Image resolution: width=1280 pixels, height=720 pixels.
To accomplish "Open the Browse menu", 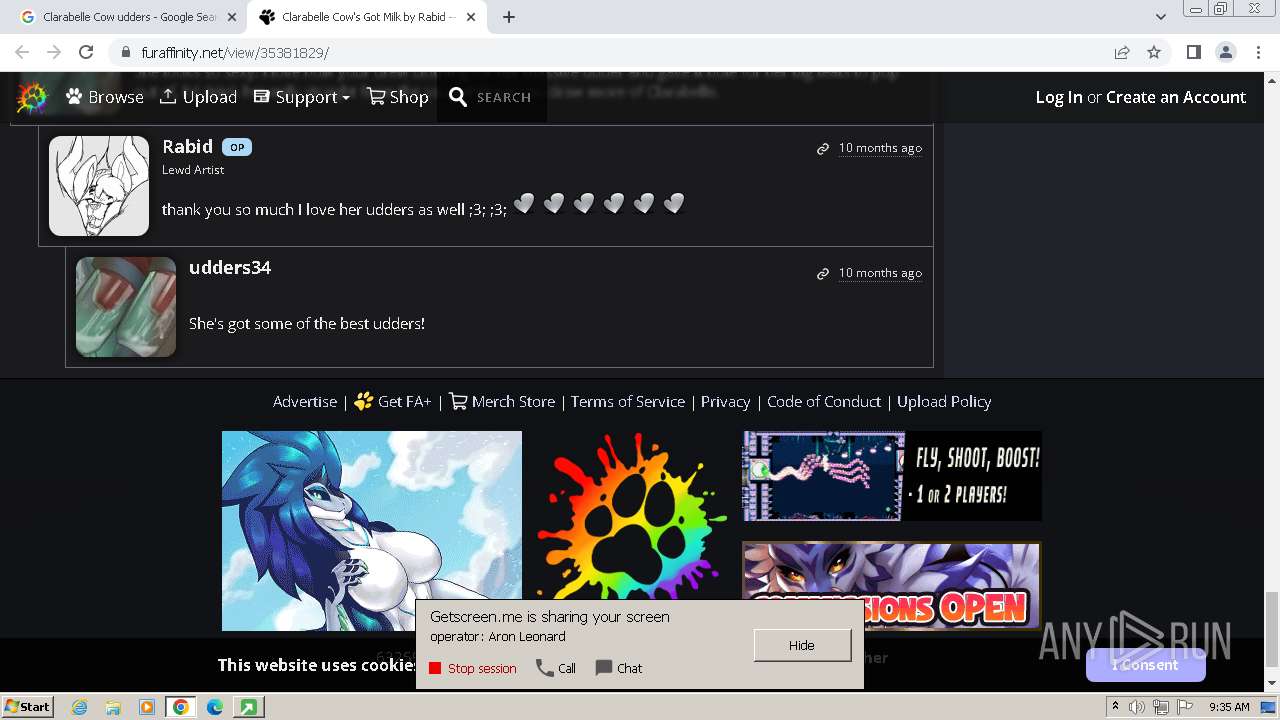I will tap(105, 97).
